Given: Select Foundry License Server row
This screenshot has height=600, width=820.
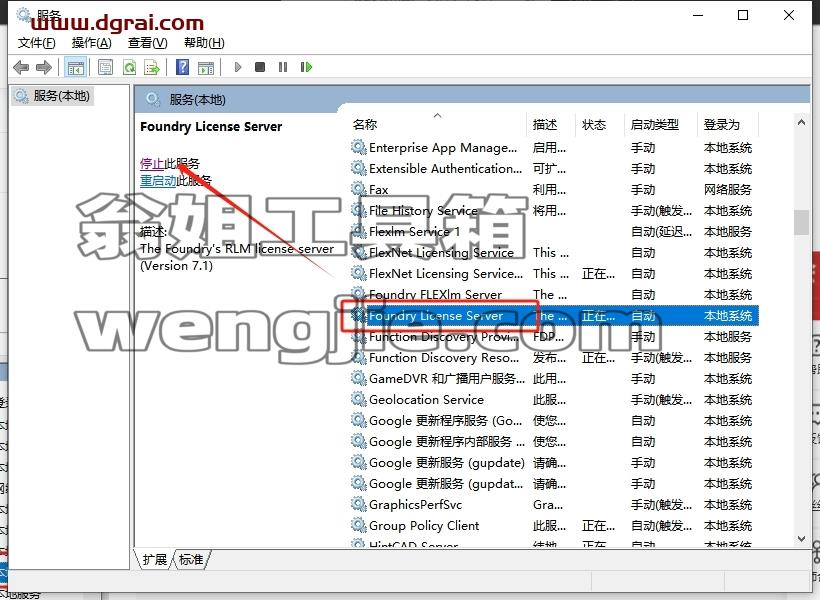Looking at the screenshot, I should coord(554,315).
